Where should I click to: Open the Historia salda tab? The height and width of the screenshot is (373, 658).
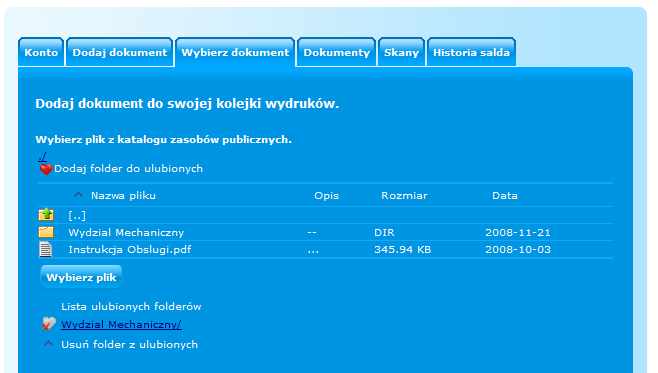tap(471, 52)
